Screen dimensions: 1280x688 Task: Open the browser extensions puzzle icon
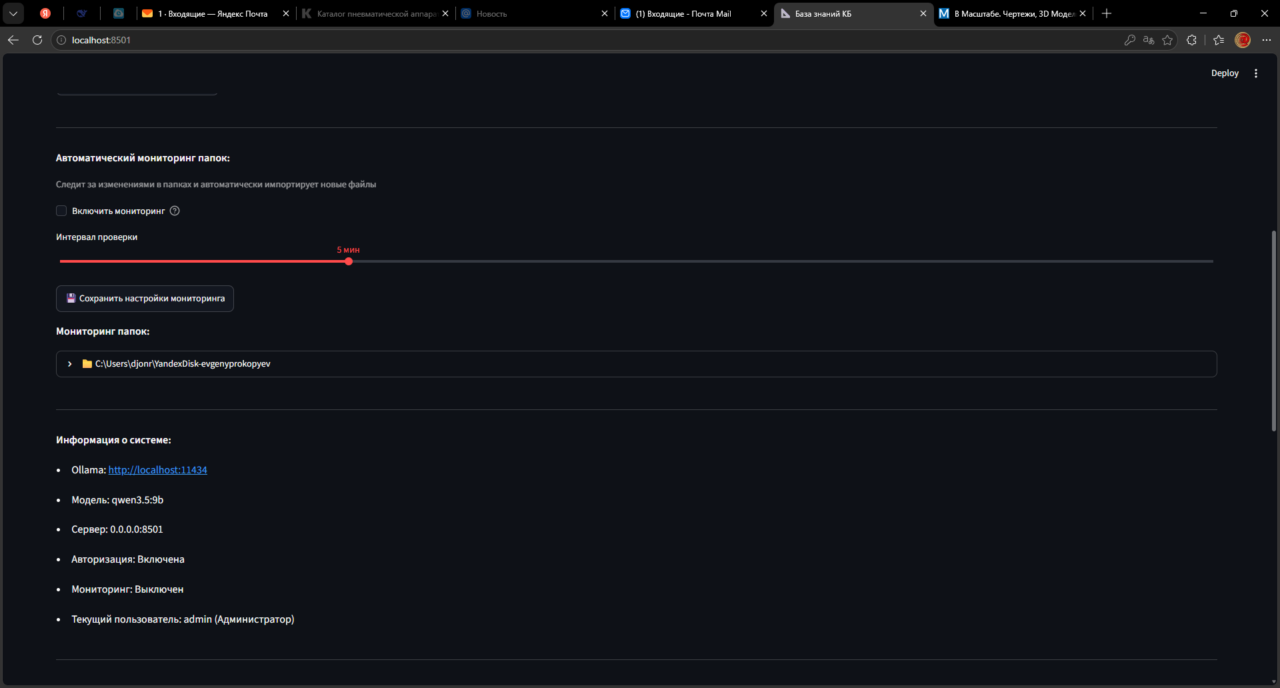pos(1192,40)
